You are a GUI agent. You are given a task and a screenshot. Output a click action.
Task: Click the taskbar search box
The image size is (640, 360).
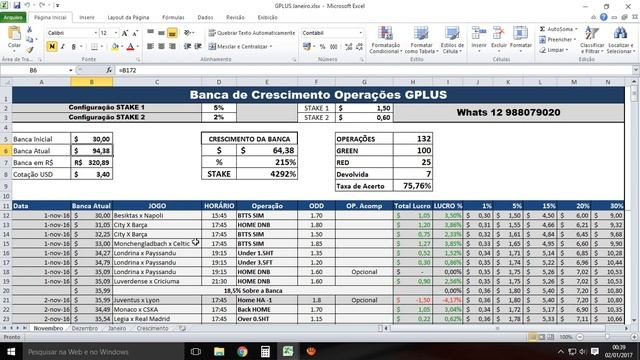point(103,351)
